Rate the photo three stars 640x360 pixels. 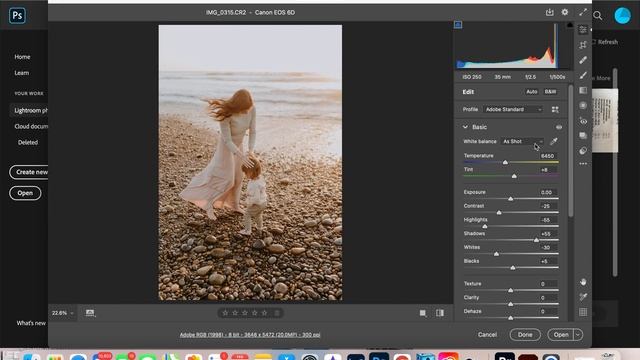tap(245, 313)
